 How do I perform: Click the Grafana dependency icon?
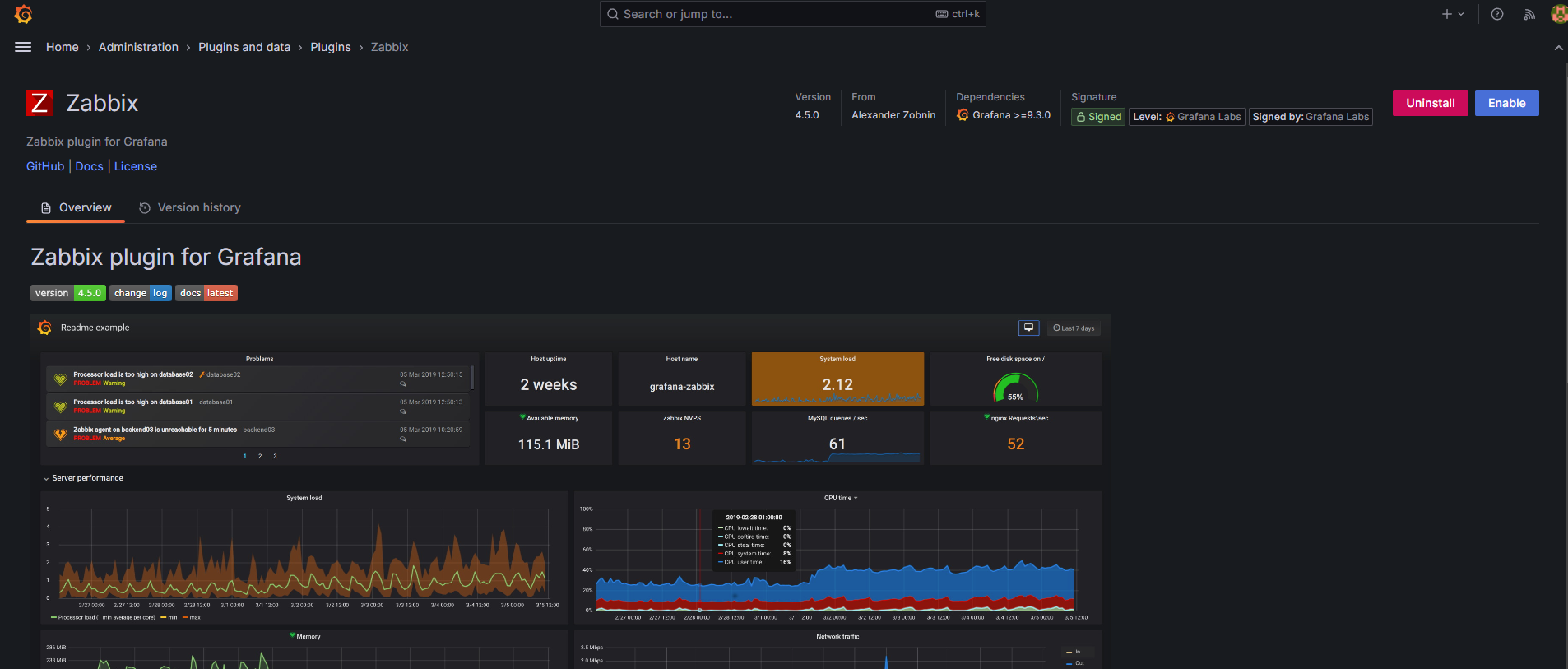click(963, 115)
